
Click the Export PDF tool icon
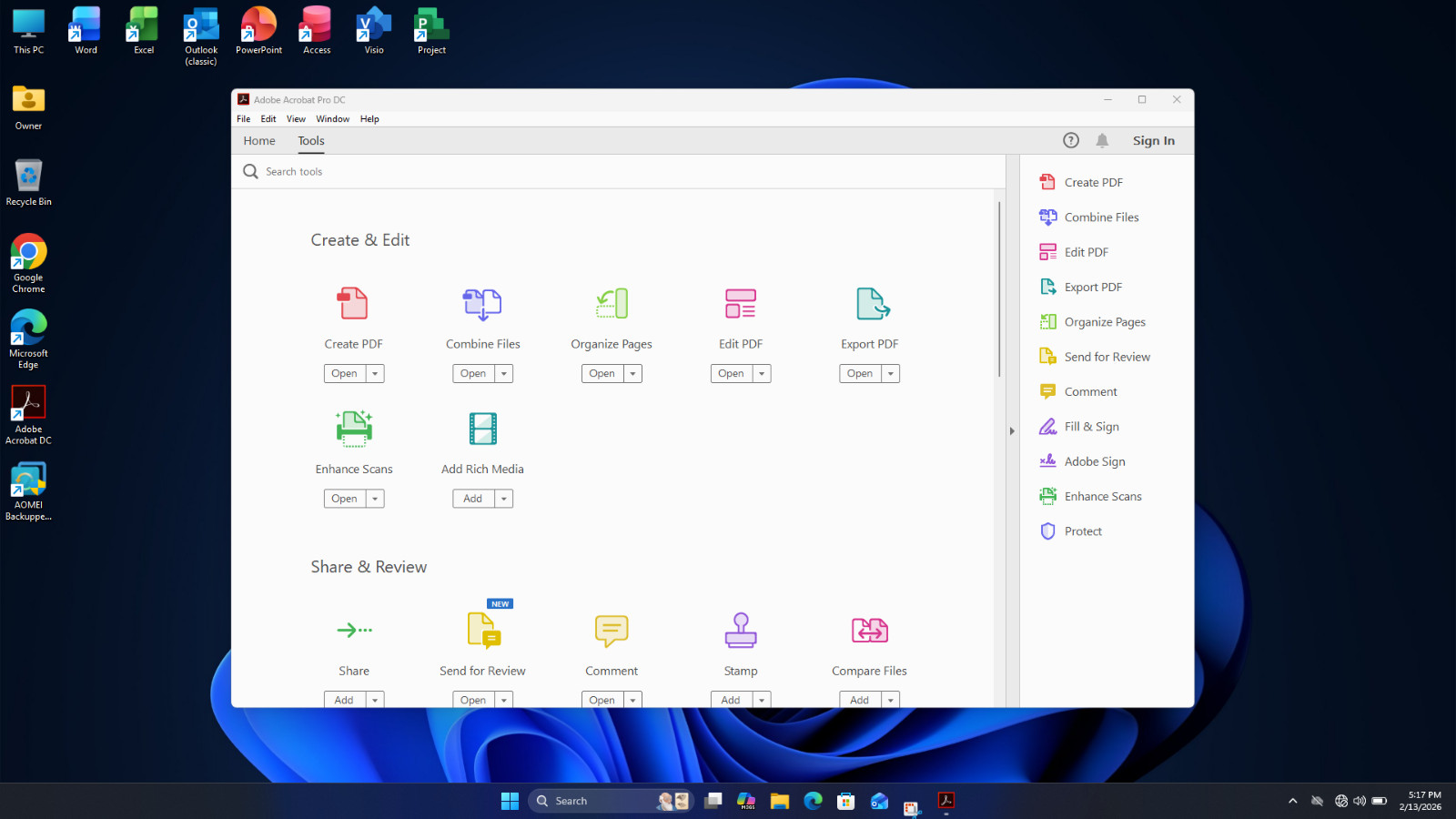[x=872, y=303]
